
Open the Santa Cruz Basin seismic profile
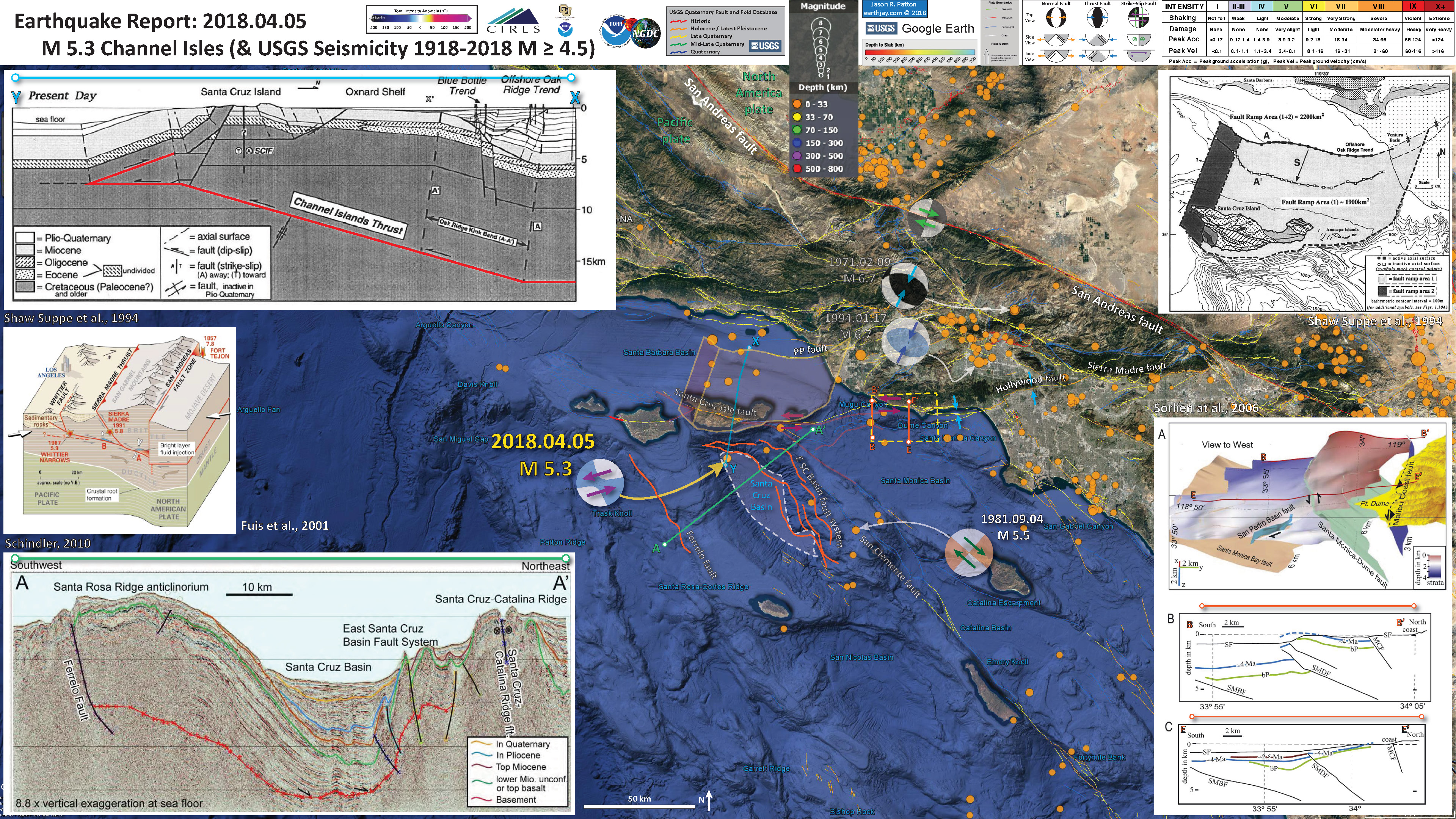point(289,684)
